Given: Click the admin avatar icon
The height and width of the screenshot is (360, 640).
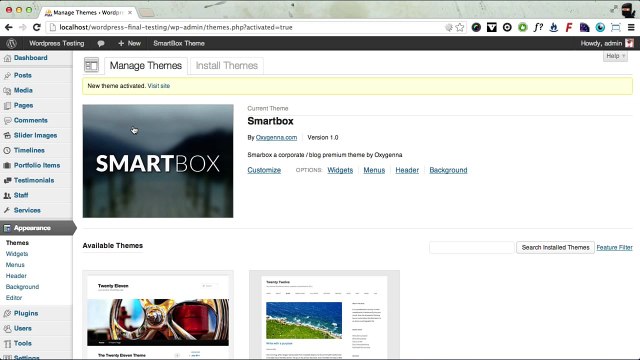Looking at the screenshot, I should click(x=629, y=43).
